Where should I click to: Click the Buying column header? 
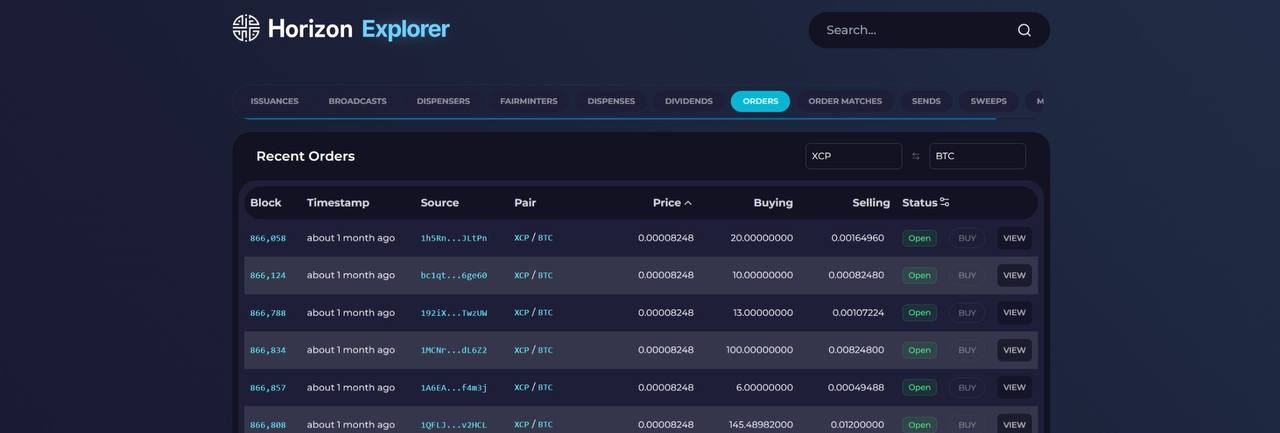point(773,203)
